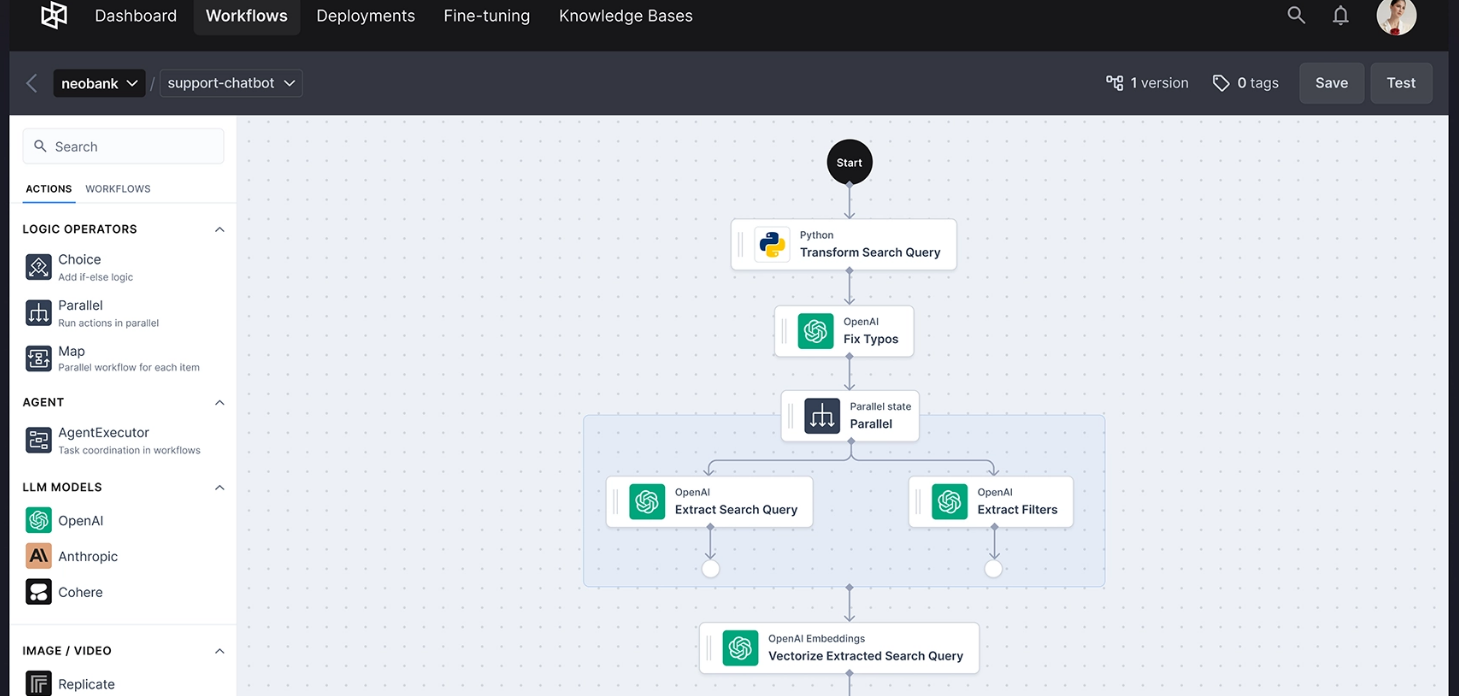Screen dimensions: 1459x696
Task: Click the 'OpenAI Embeddings' label
Action: 816,638
